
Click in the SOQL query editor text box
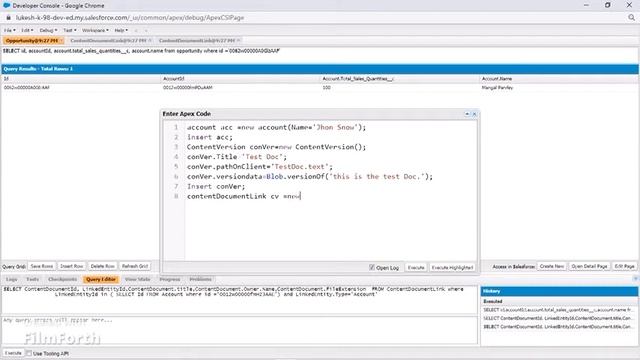point(239,300)
